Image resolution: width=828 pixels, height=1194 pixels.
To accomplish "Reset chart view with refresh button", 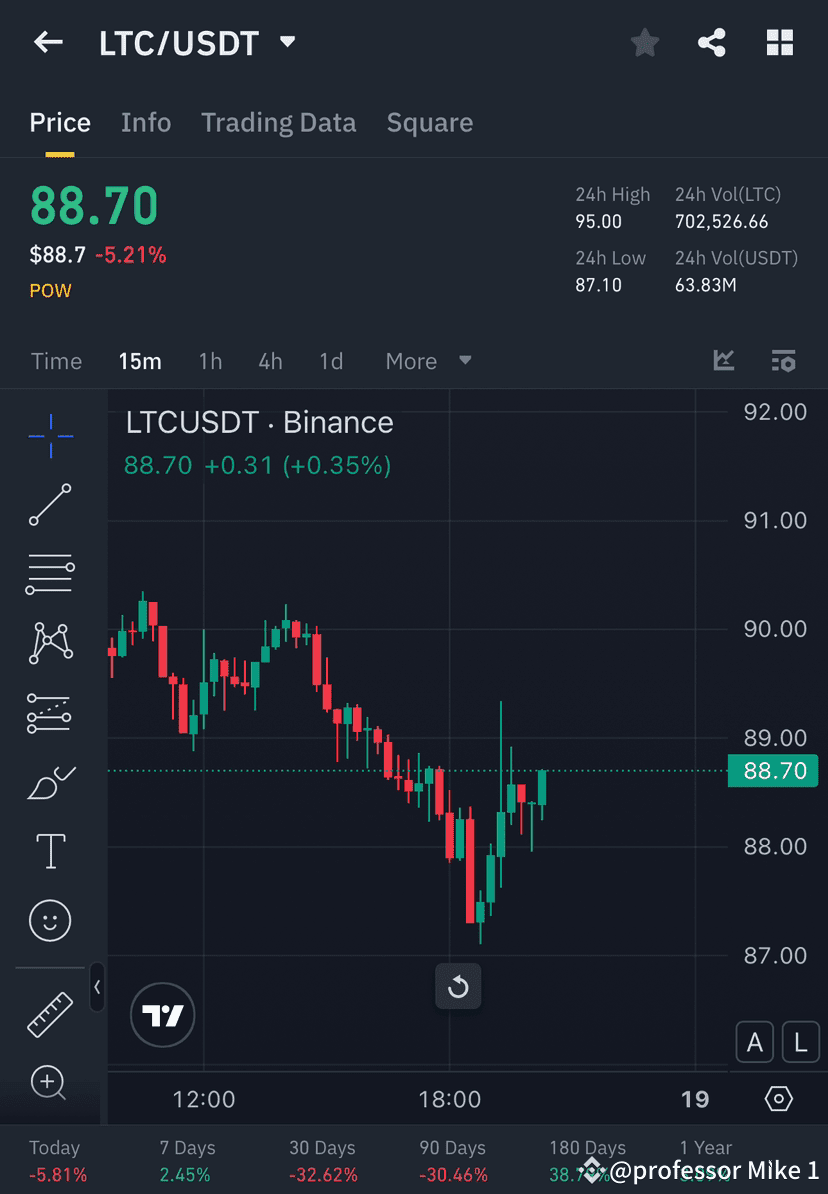I will click(458, 986).
